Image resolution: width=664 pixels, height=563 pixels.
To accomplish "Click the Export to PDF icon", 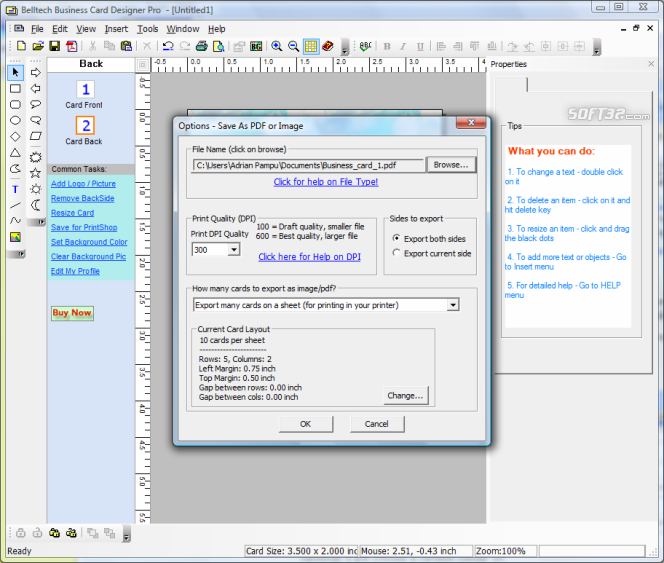I will click(x=72, y=46).
